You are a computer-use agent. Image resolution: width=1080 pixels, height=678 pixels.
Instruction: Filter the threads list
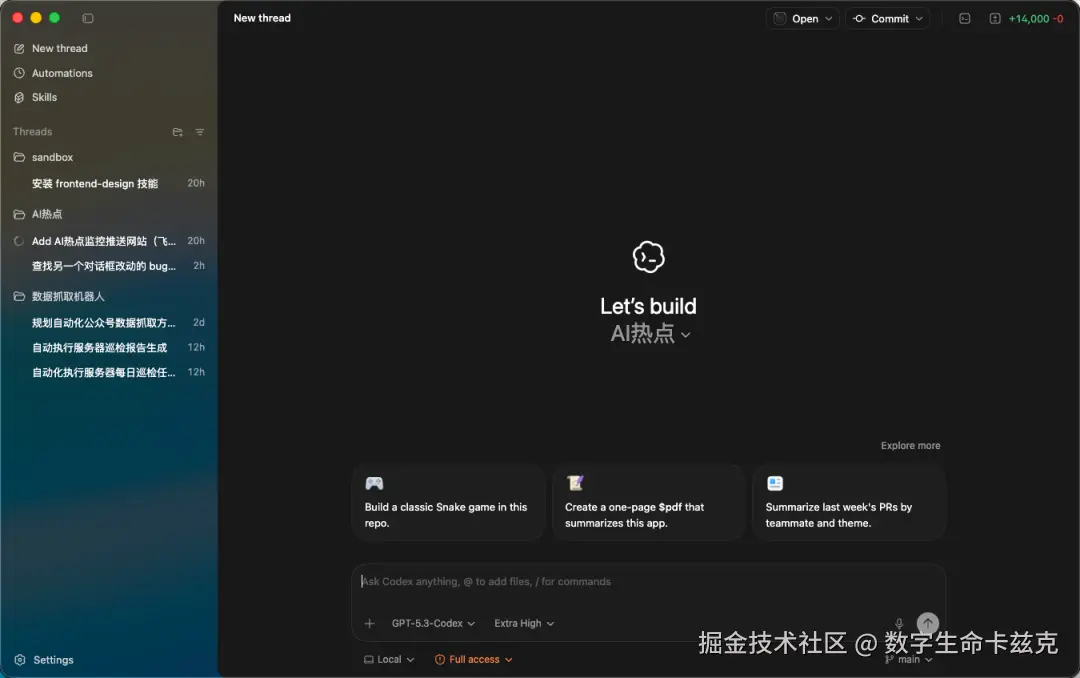tap(199, 131)
